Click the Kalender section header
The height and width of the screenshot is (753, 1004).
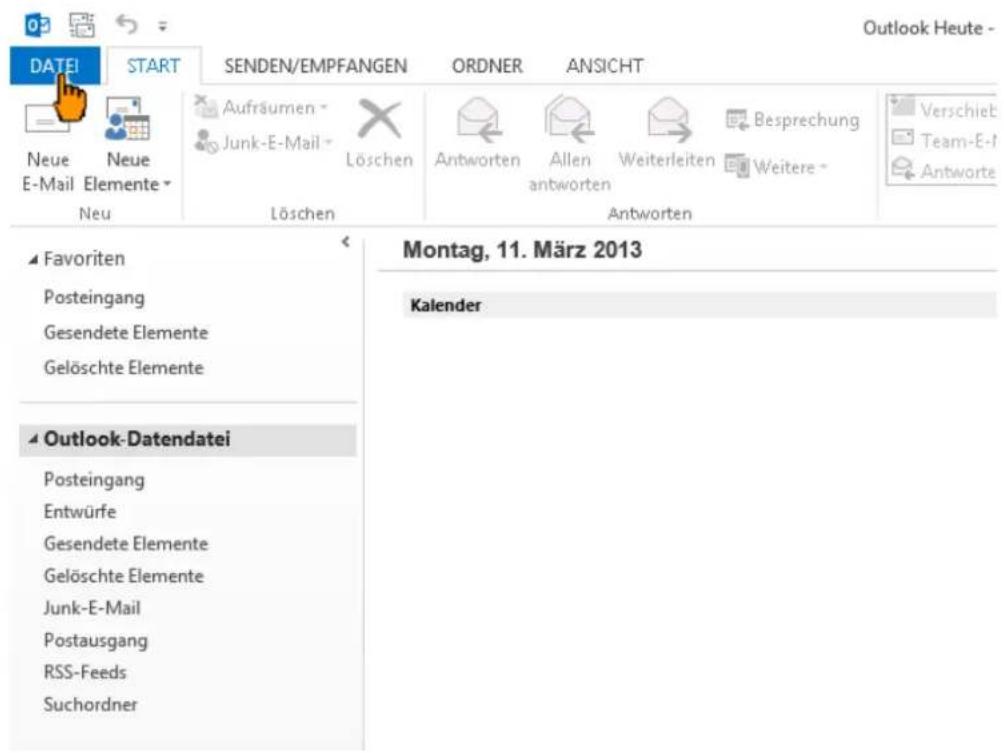pyautogui.click(x=700, y=305)
